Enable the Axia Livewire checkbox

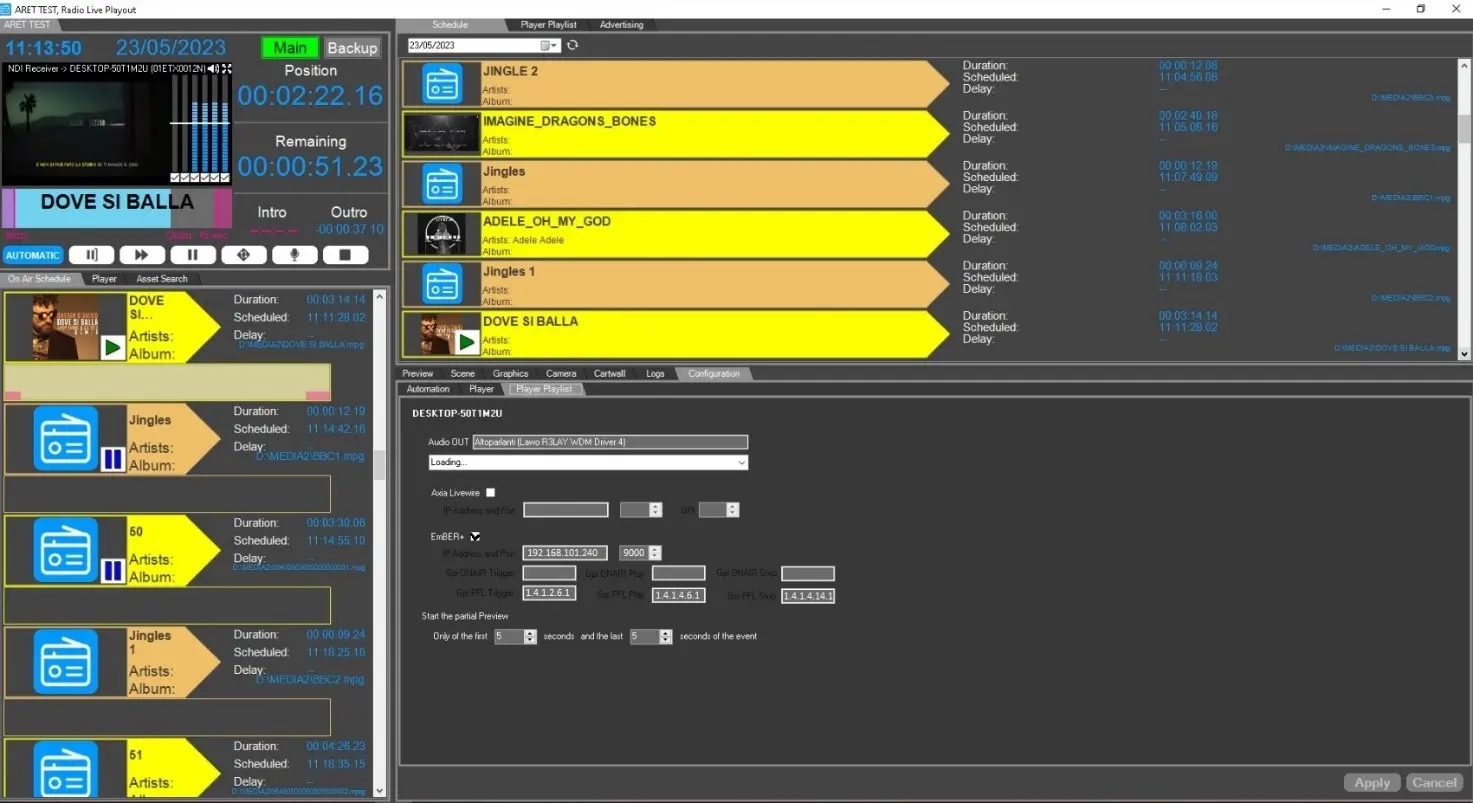coord(490,492)
